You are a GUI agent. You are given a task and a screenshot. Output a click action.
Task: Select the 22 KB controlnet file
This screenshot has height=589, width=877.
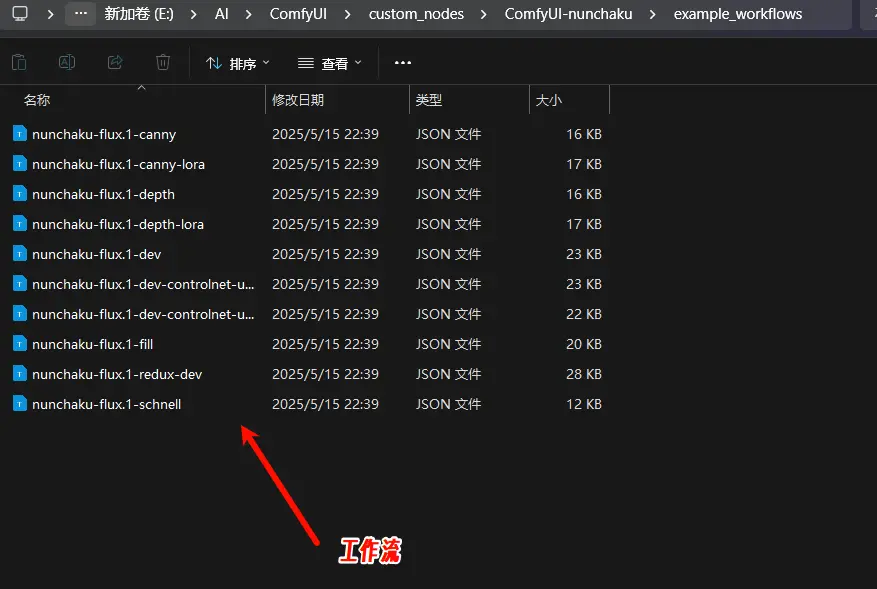point(143,314)
